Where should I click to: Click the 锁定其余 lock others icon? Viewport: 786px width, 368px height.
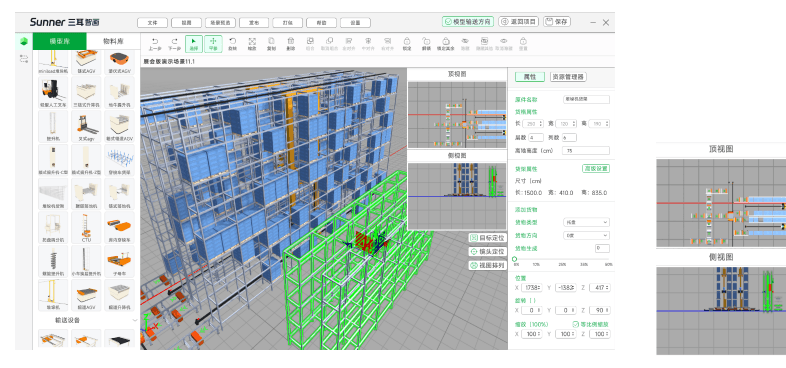coord(445,41)
